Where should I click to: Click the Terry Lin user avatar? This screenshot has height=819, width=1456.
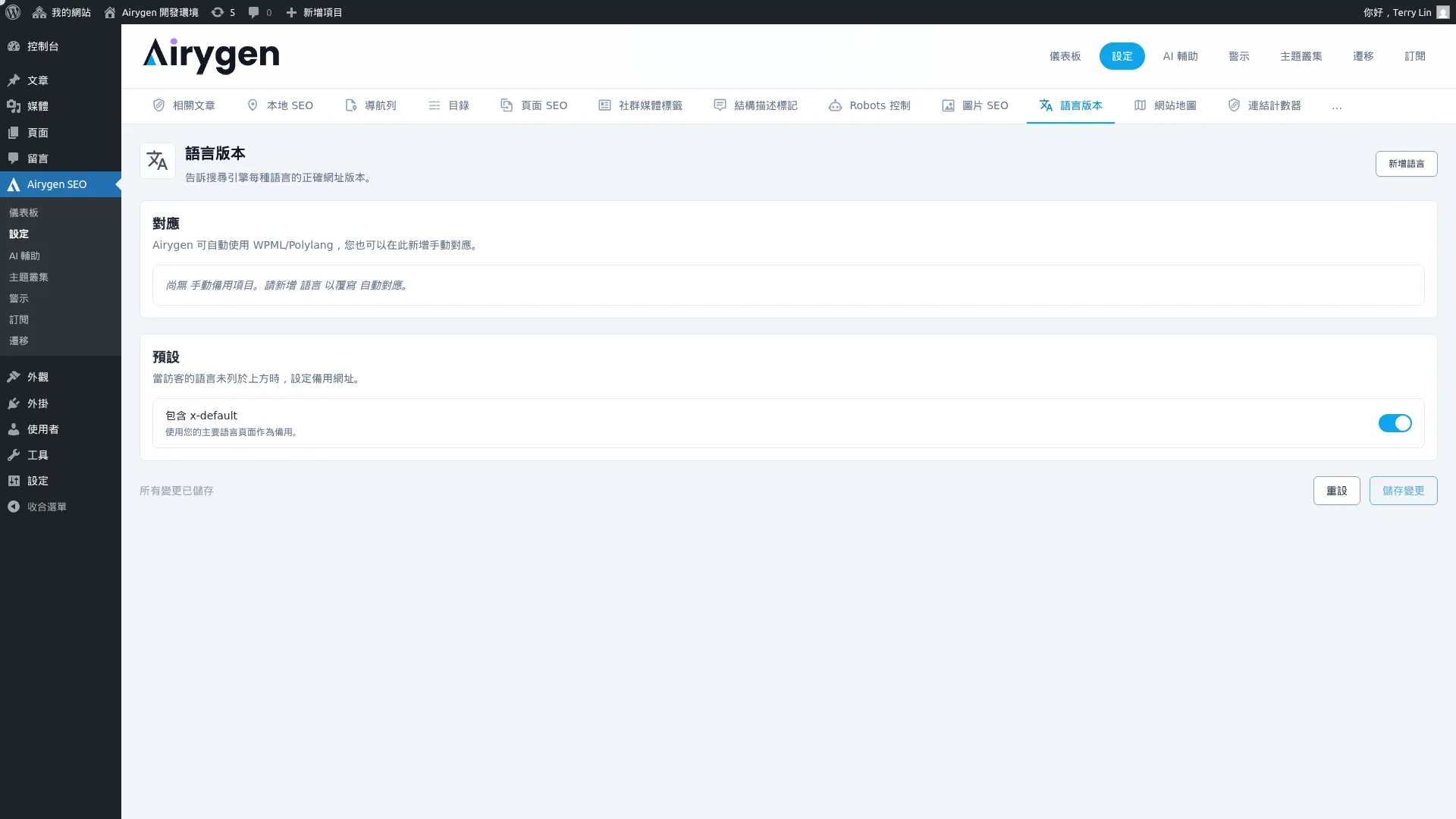pos(1442,12)
